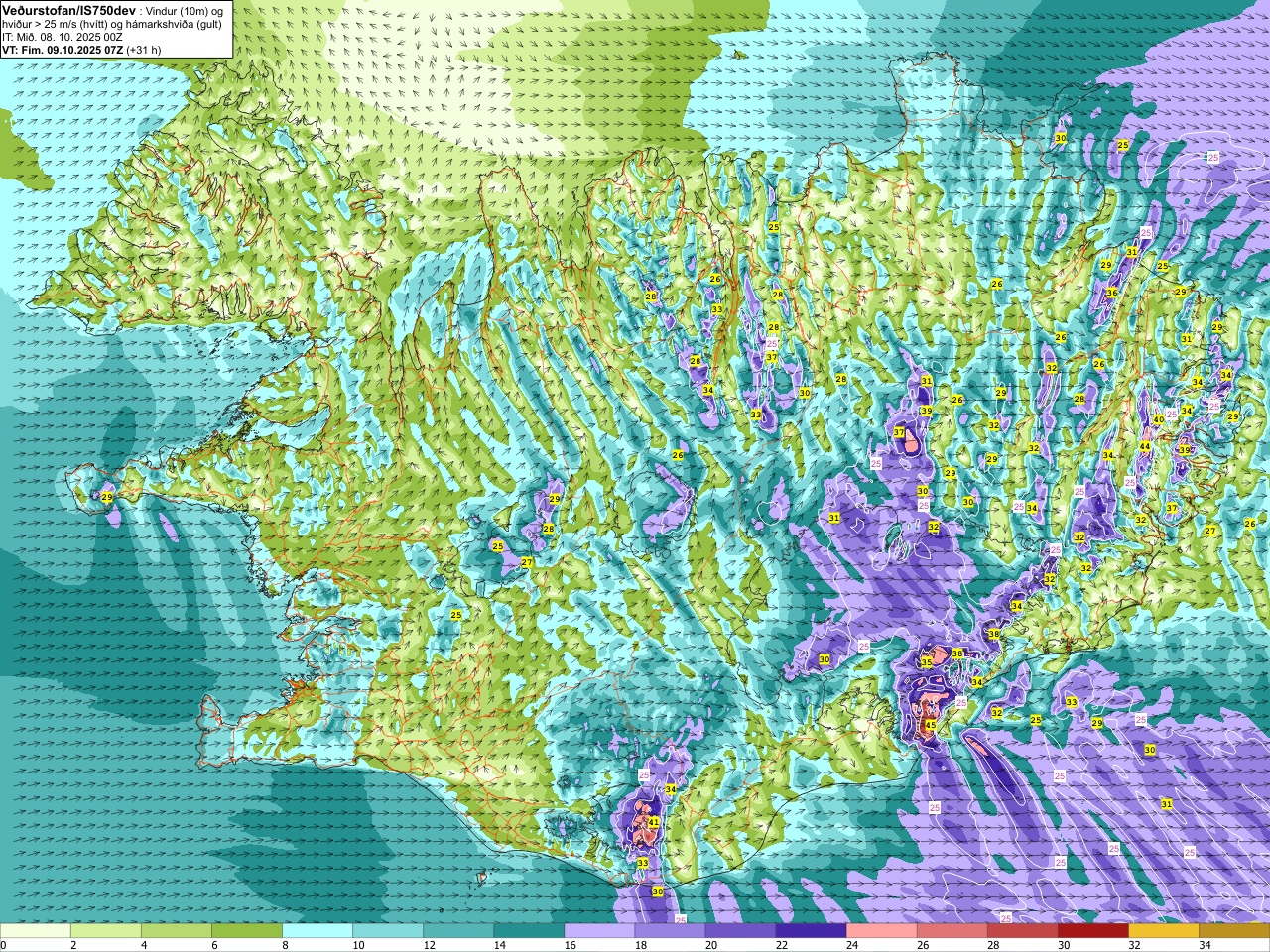Click the '8' tick label on the colour scale
The width and height of the screenshot is (1270, 952).
coord(285,945)
